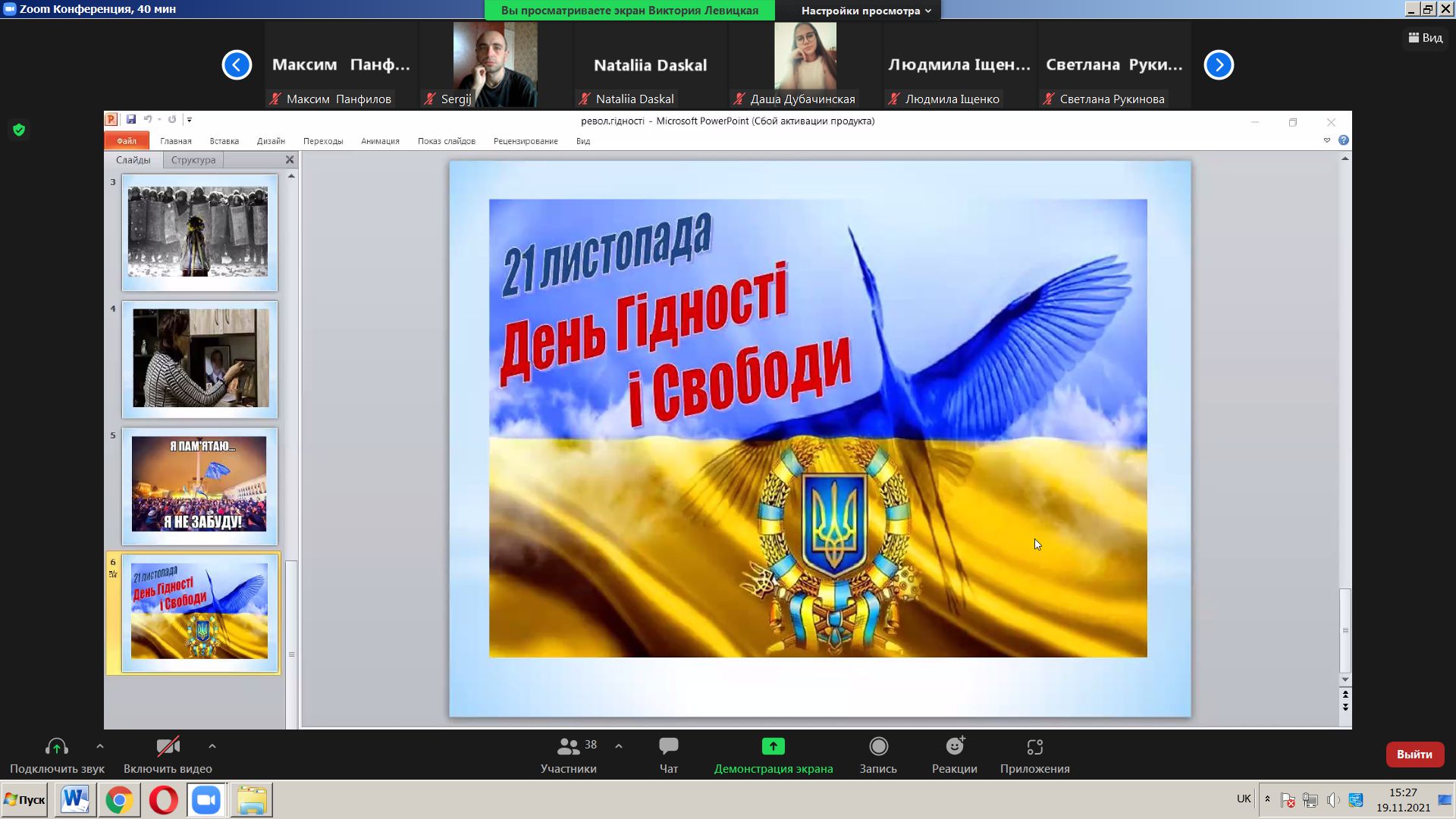
Task: Select slide 3 thumbnail with riot police
Action: pyautogui.click(x=200, y=233)
